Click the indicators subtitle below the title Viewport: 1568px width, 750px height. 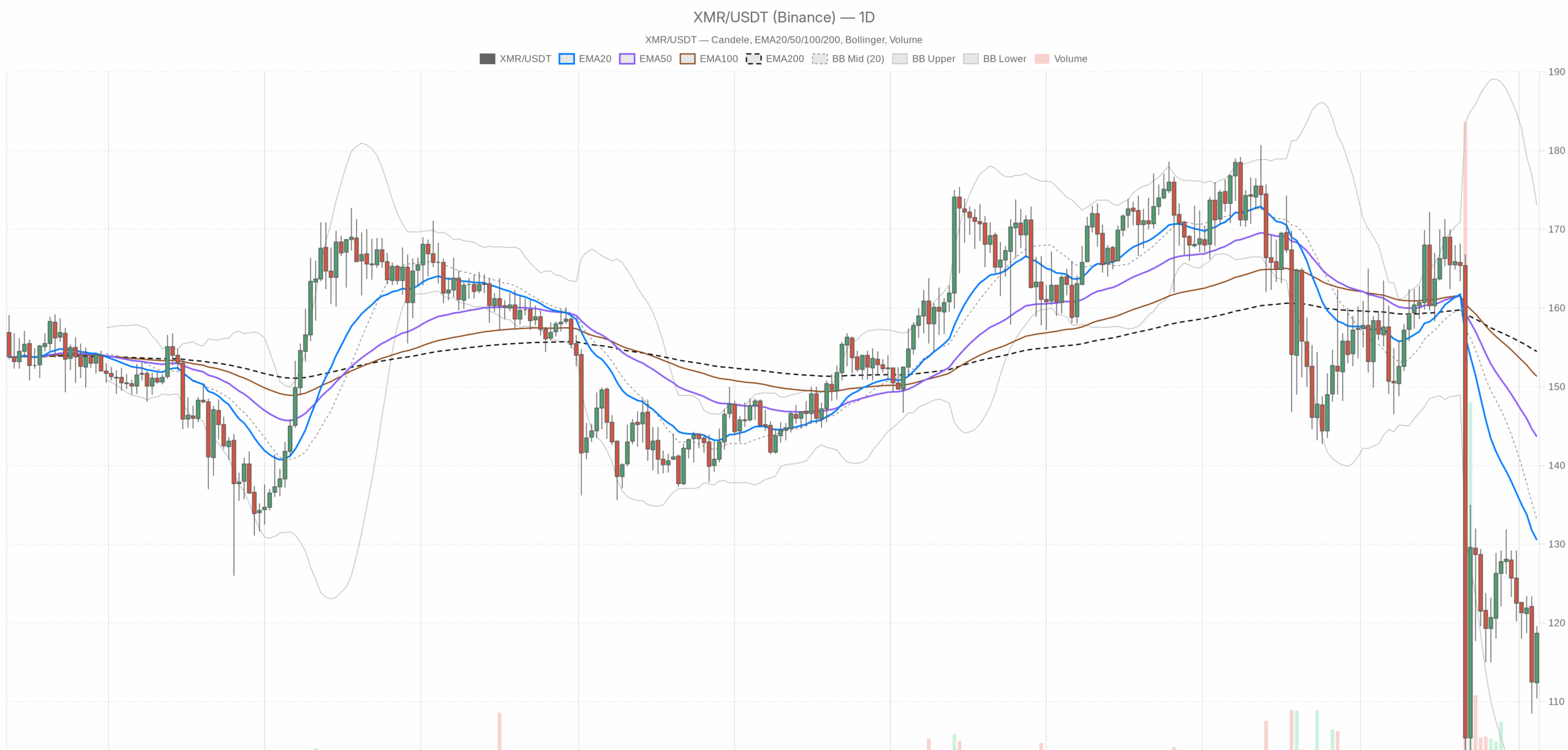tap(784, 39)
